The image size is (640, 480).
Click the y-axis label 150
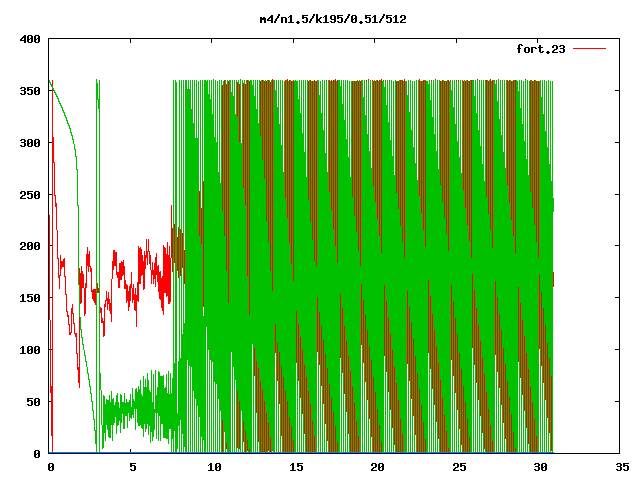pyautogui.click(x=30, y=298)
